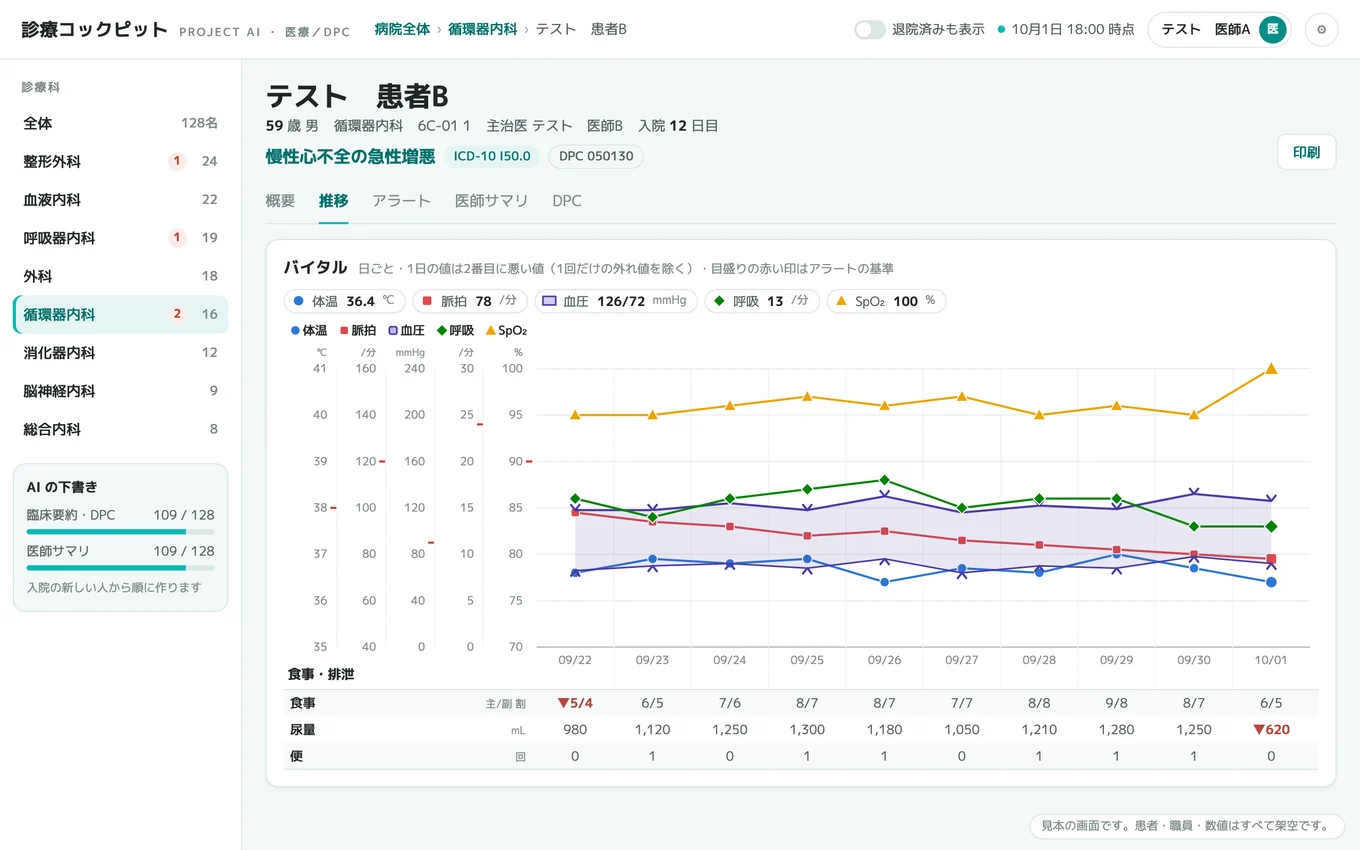
Task: Toggle 呼吸 series in chart legend
Action: click(x=455, y=330)
